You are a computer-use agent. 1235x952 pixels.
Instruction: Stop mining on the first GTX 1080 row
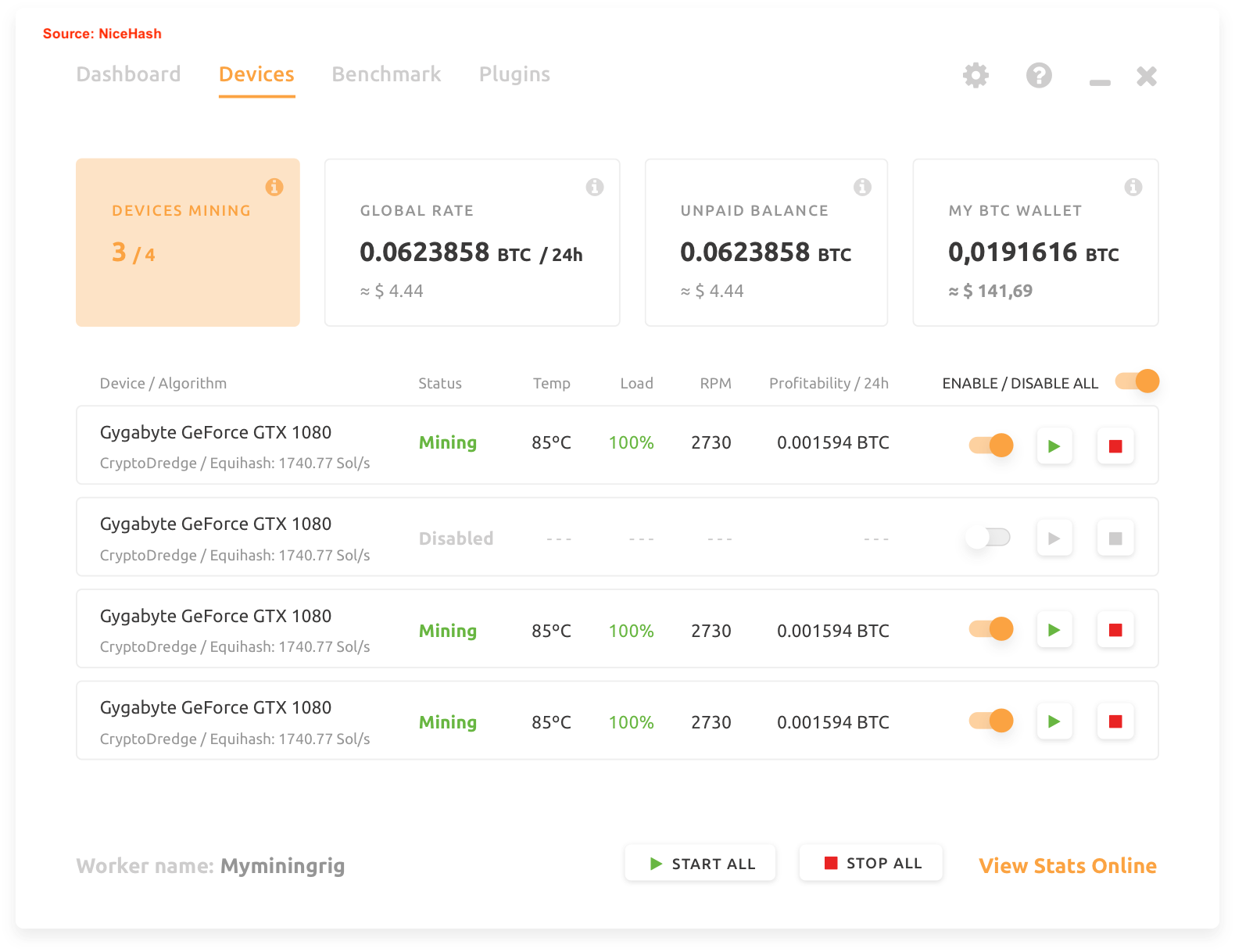(x=1115, y=446)
